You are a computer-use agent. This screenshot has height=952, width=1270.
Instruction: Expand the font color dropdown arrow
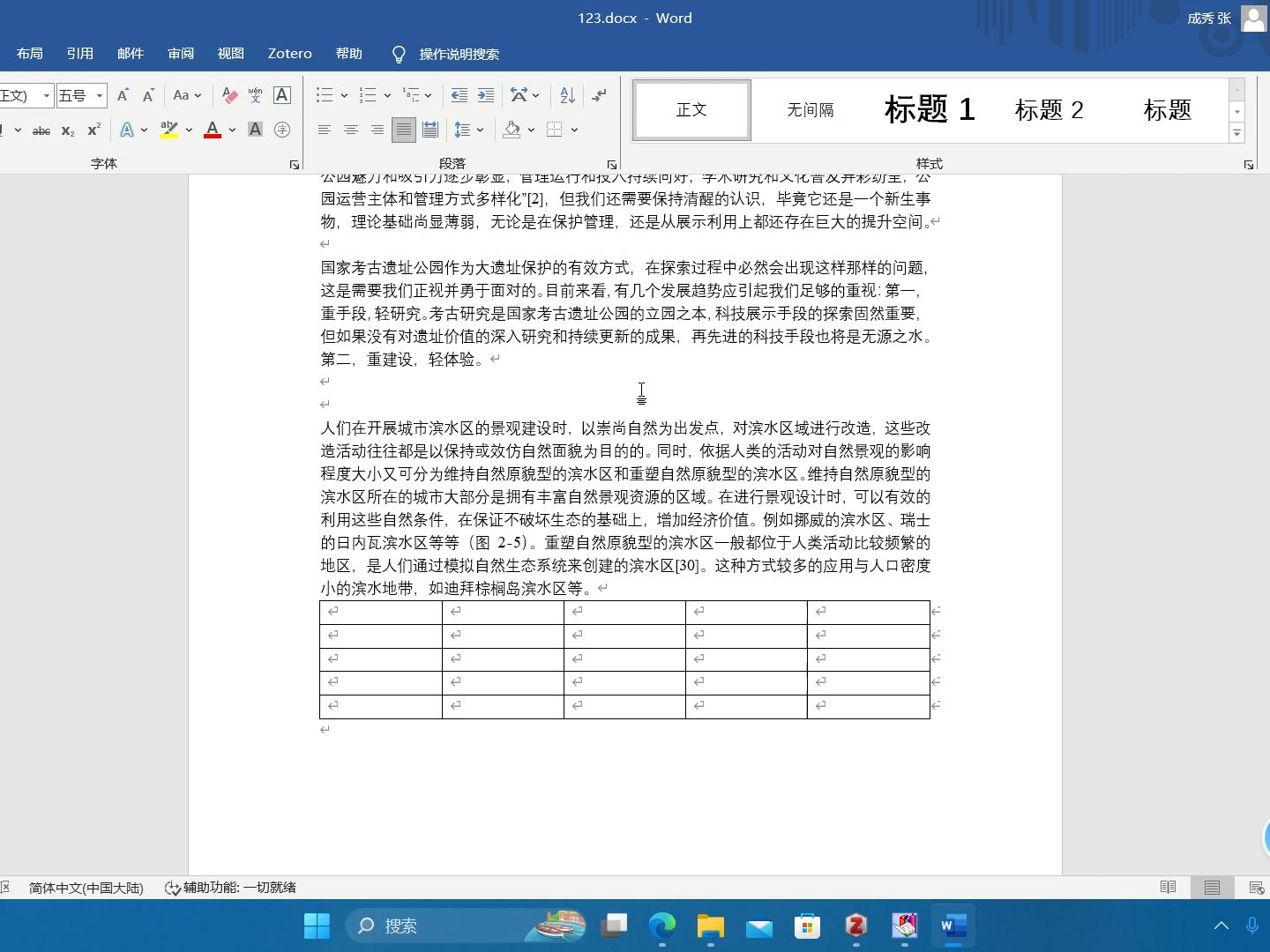(x=232, y=130)
